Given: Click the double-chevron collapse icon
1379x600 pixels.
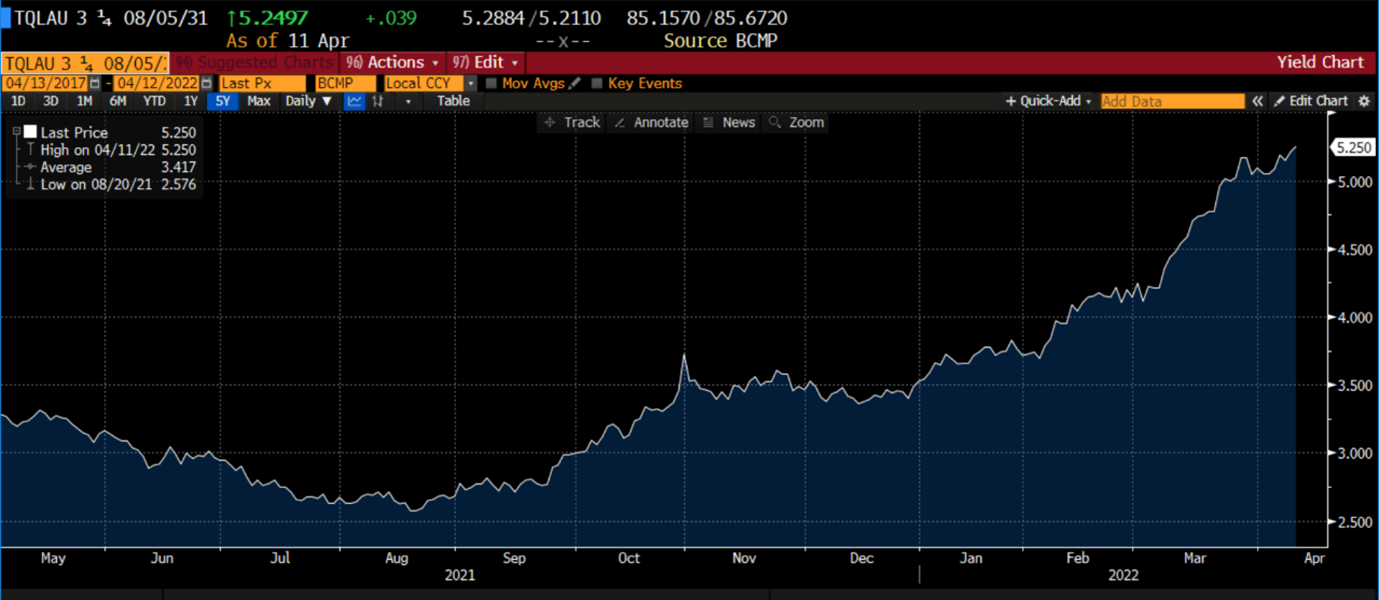Looking at the screenshot, I should click(1257, 101).
